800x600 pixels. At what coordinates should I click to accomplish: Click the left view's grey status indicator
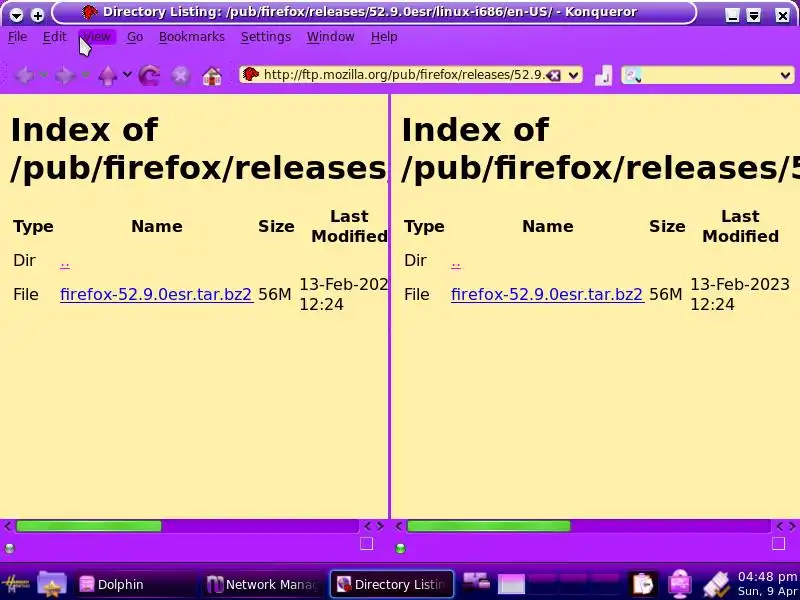click(x=9, y=548)
